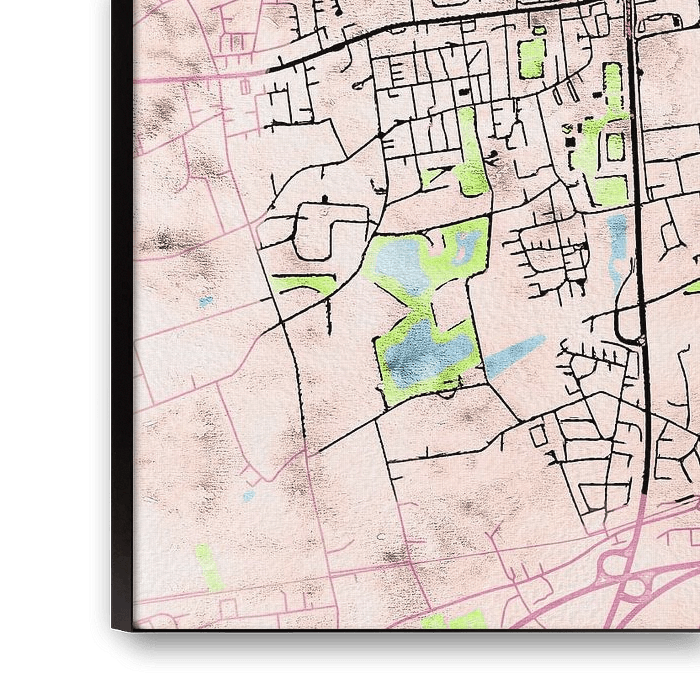Click the tiny blue spot on left side
The height and width of the screenshot is (700, 700).
click(205, 300)
